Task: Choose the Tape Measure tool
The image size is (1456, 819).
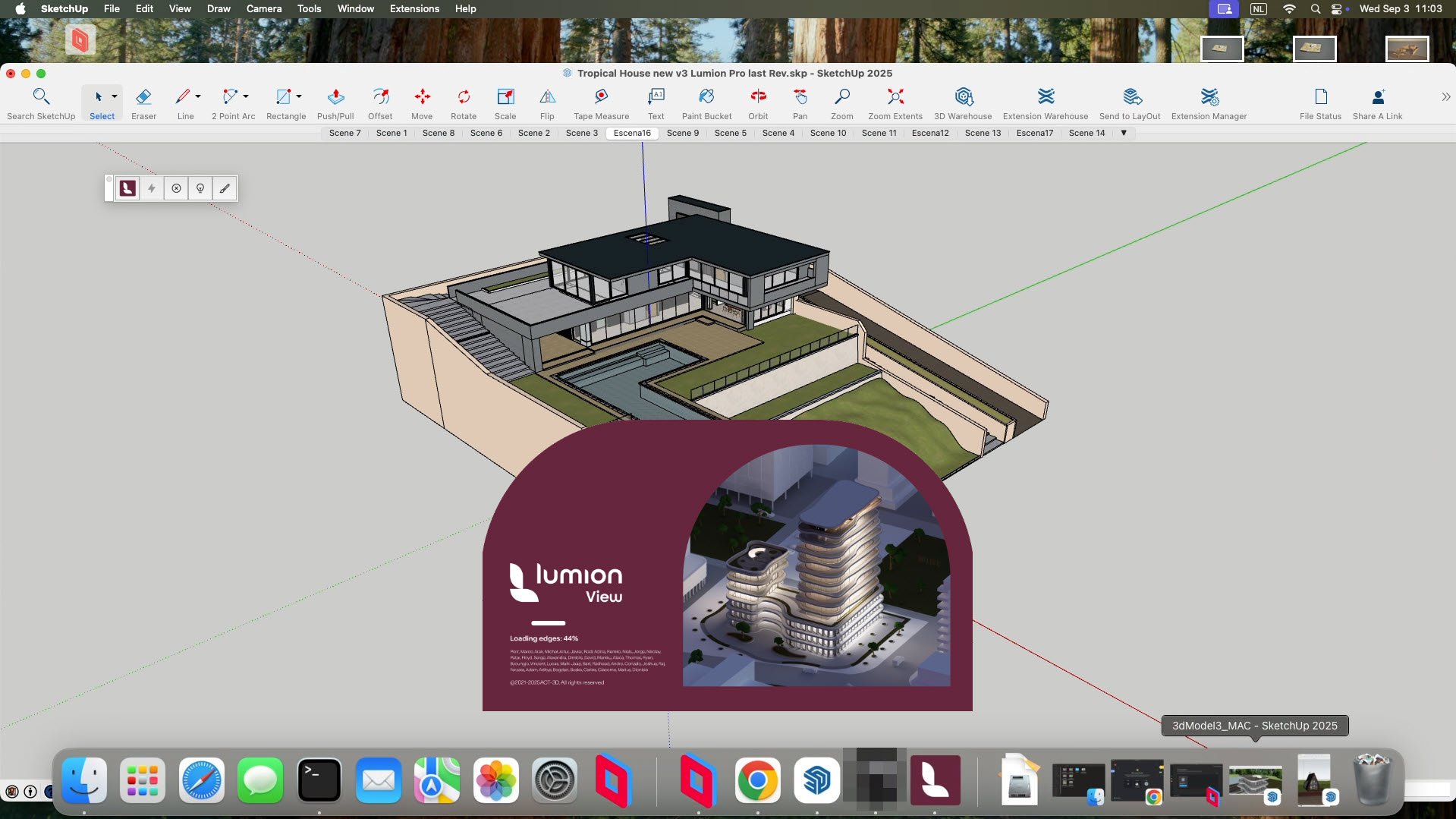Action: [x=601, y=103]
